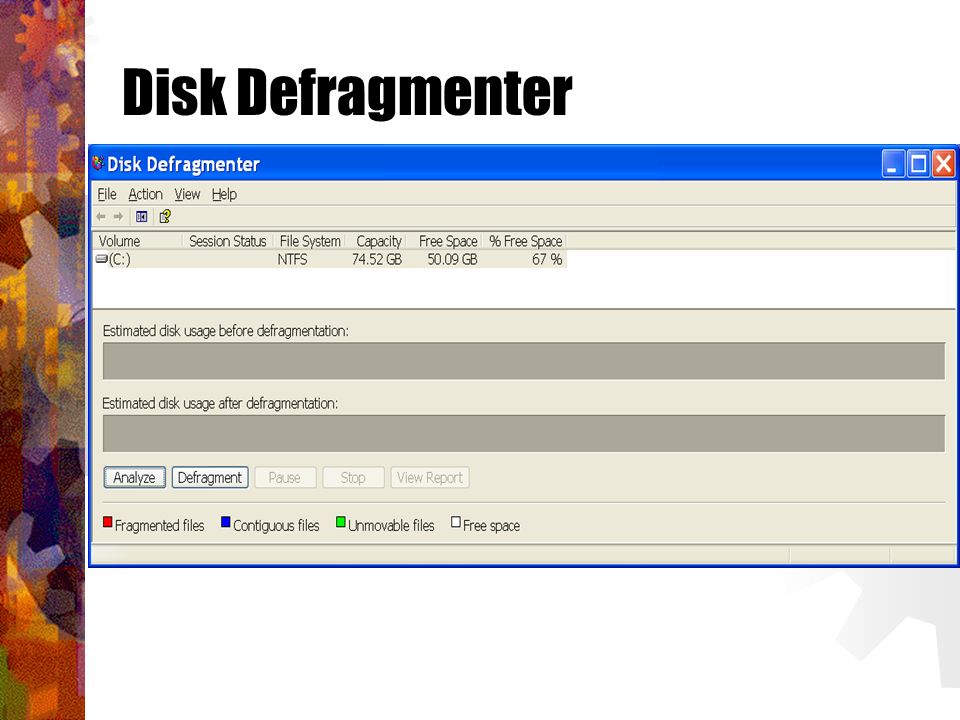Viewport: 960px width, 720px height.
Task: Click the Defragment button
Action: click(x=210, y=478)
